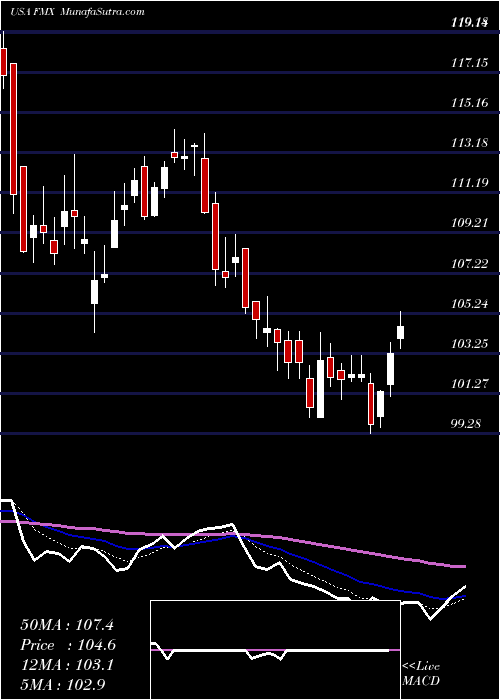Select the 101.27 price axis label

[x=469, y=383]
